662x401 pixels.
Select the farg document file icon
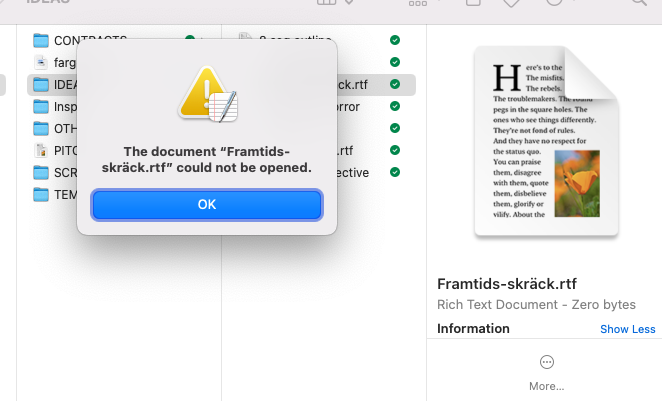pos(41,62)
